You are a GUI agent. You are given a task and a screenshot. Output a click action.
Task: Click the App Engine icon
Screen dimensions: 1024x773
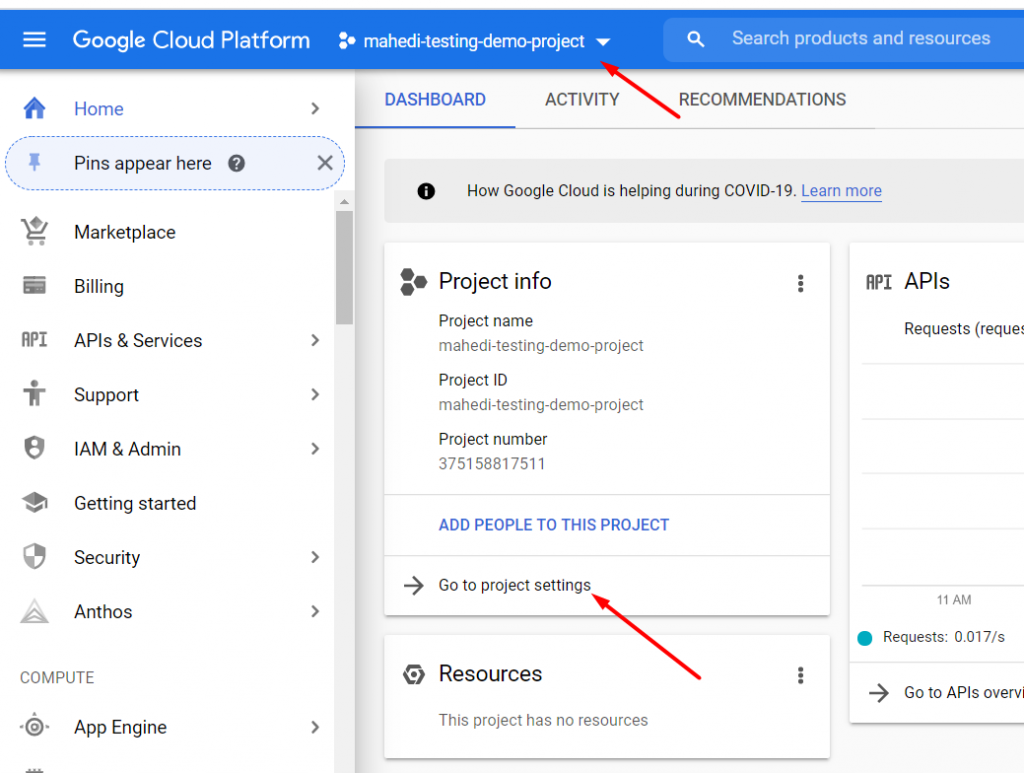[x=35, y=727]
